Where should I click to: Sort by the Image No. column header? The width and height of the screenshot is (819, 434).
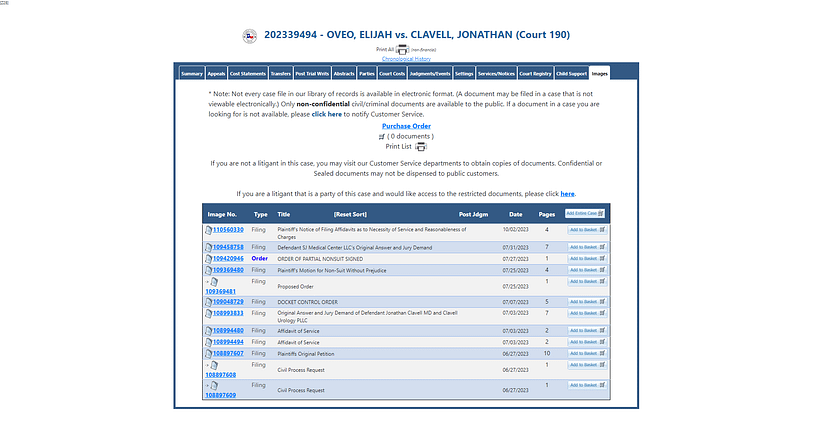[222, 215]
